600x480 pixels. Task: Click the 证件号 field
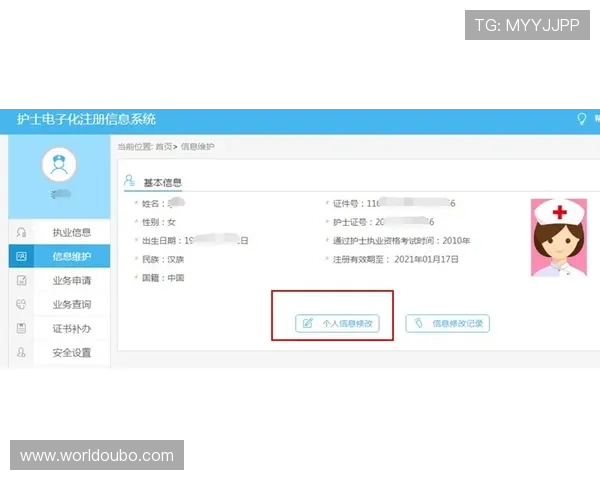pos(394,203)
